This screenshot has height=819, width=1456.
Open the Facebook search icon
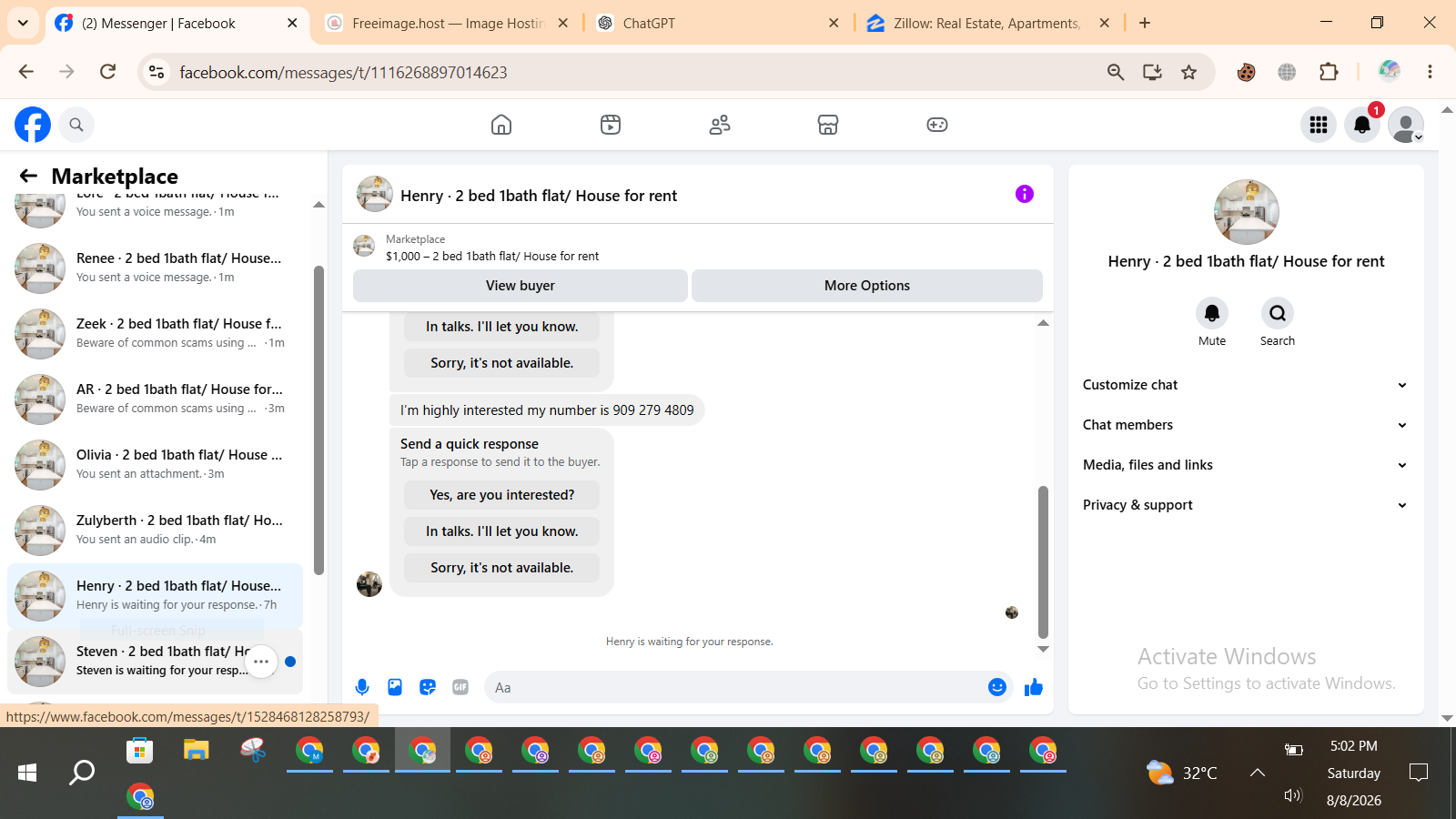coord(76,125)
